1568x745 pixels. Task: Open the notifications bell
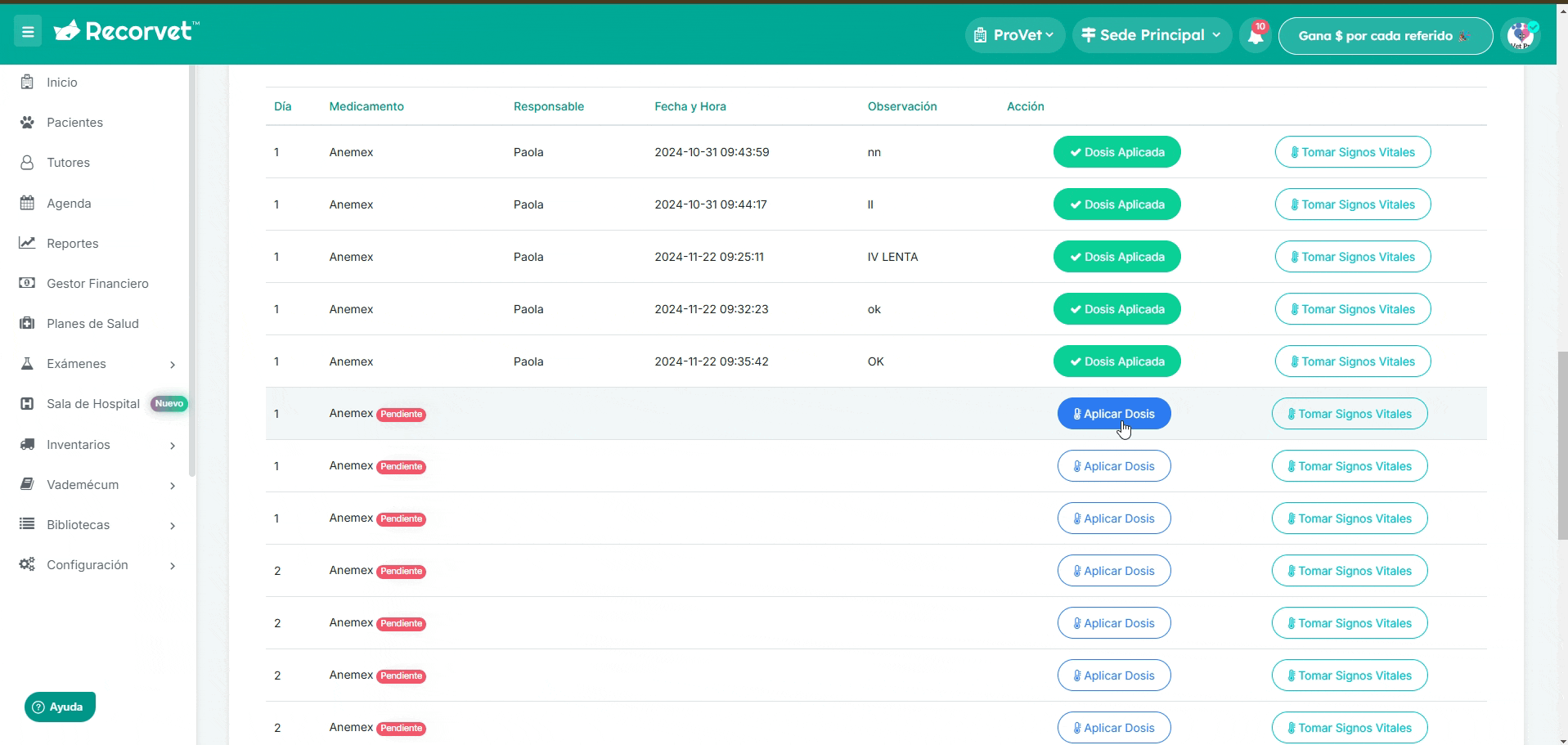click(x=1256, y=35)
